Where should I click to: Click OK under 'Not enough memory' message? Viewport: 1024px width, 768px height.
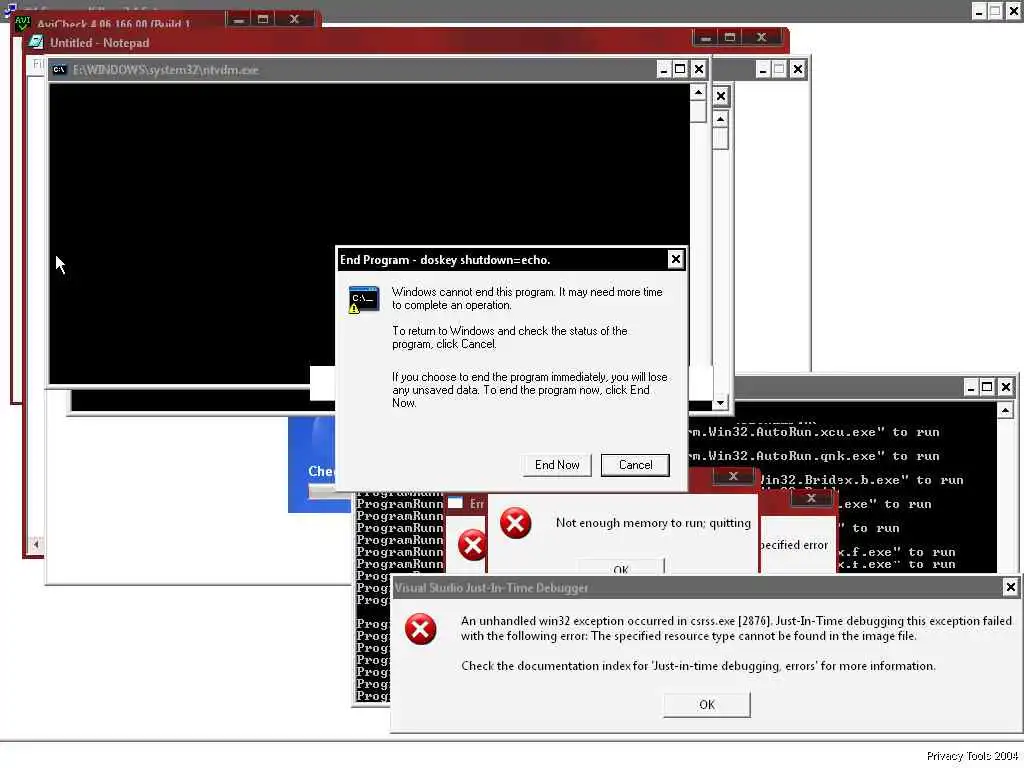tap(621, 566)
